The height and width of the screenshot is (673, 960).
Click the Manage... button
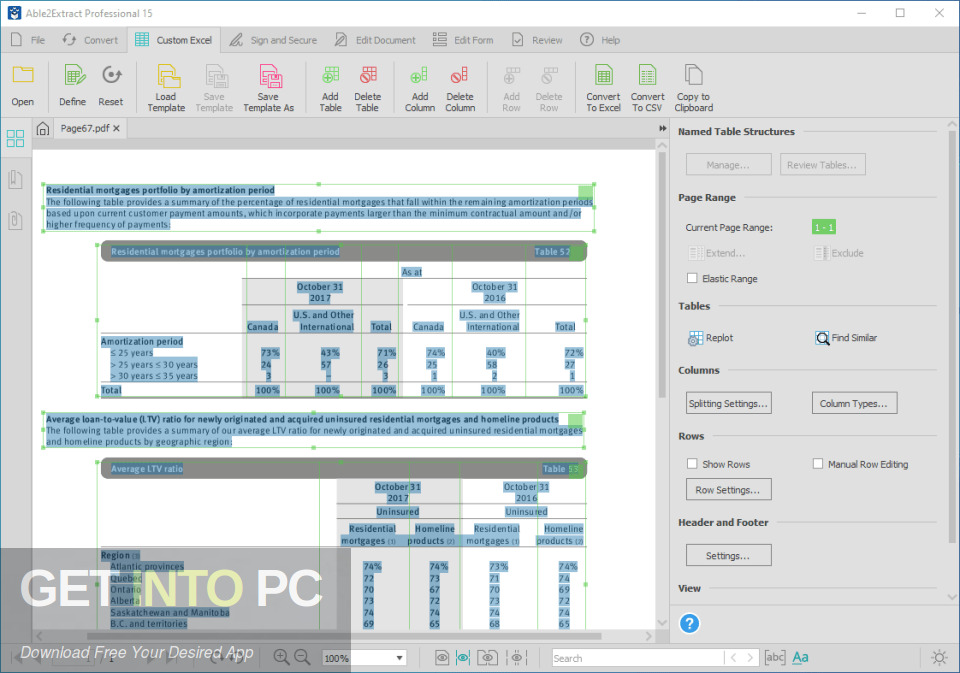[x=729, y=164]
